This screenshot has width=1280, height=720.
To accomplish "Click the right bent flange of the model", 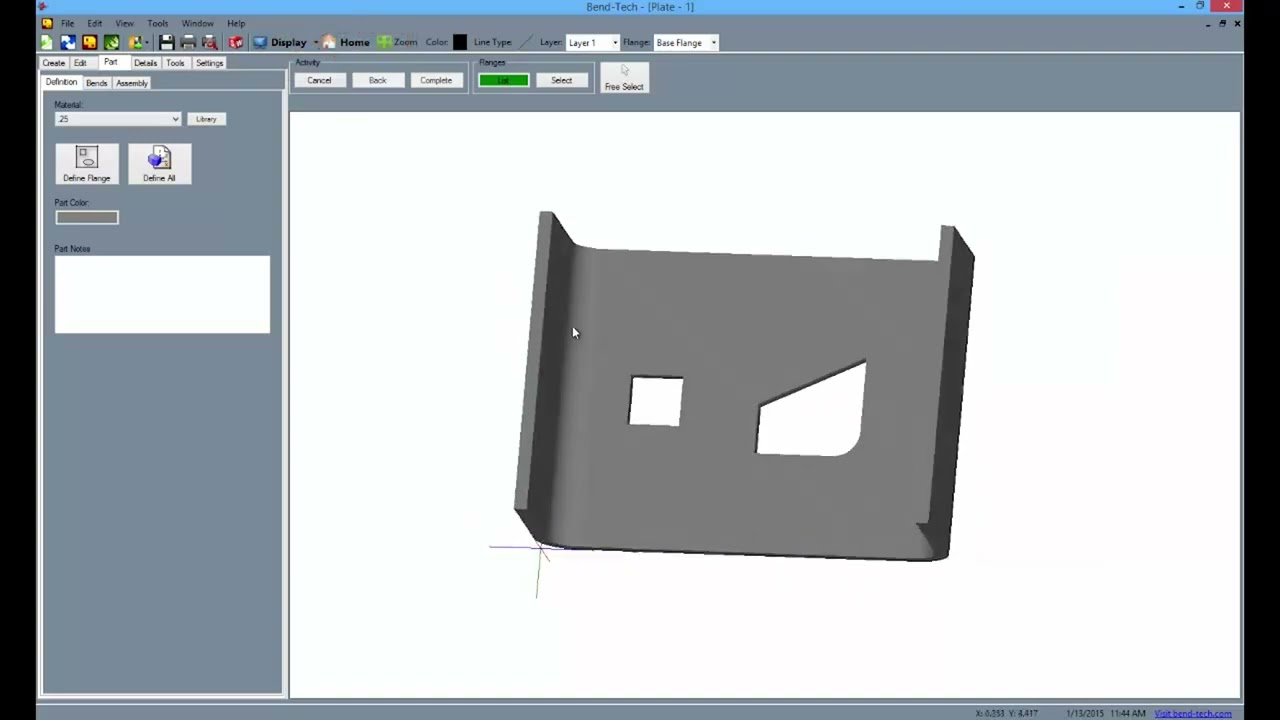I will point(950,390).
